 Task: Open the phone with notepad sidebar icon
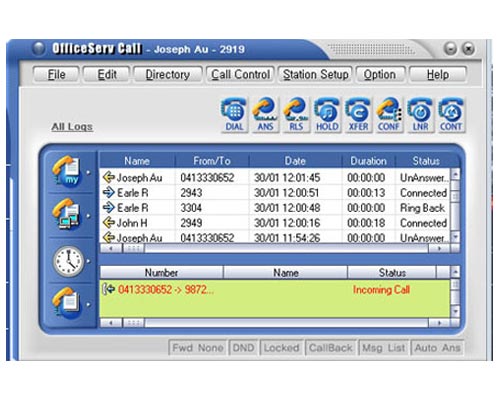(x=66, y=303)
